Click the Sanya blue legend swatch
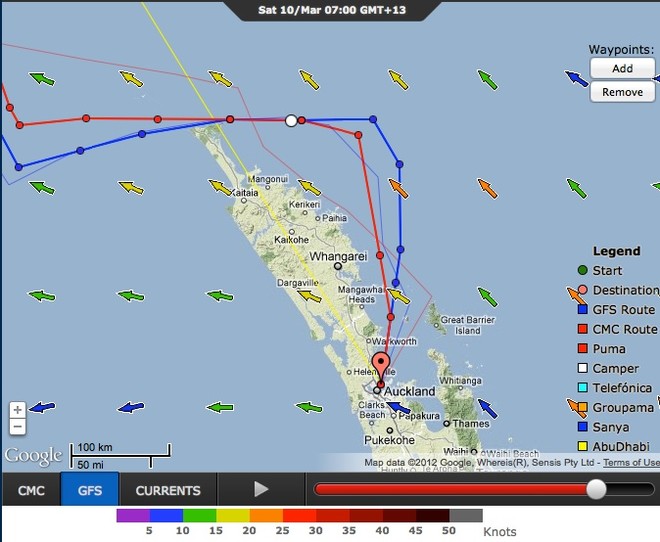 pyautogui.click(x=583, y=427)
